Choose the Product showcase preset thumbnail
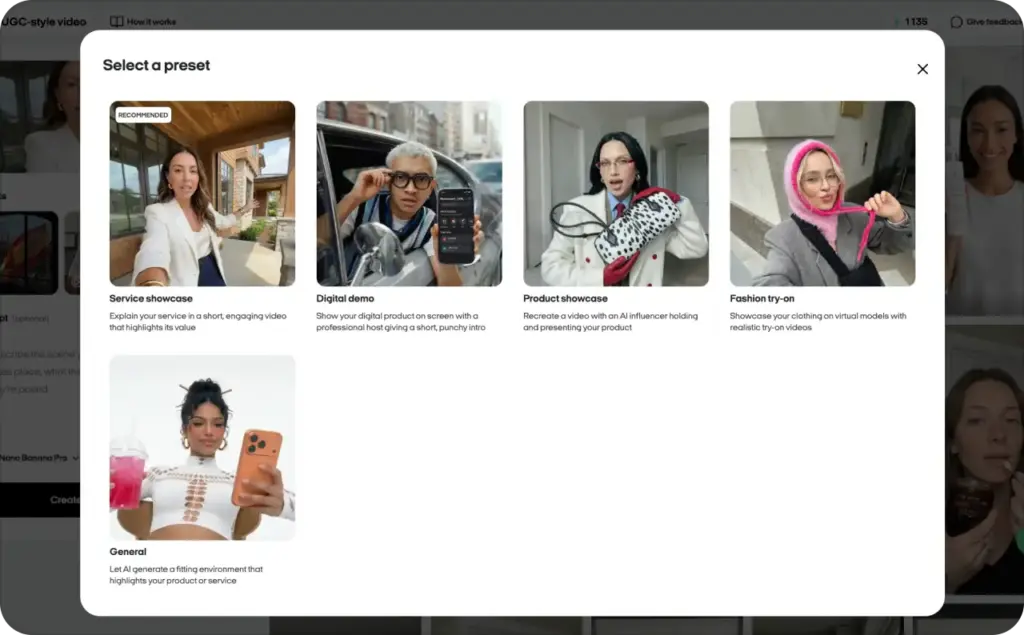Viewport: 1024px width, 635px height. coord(616,193)
